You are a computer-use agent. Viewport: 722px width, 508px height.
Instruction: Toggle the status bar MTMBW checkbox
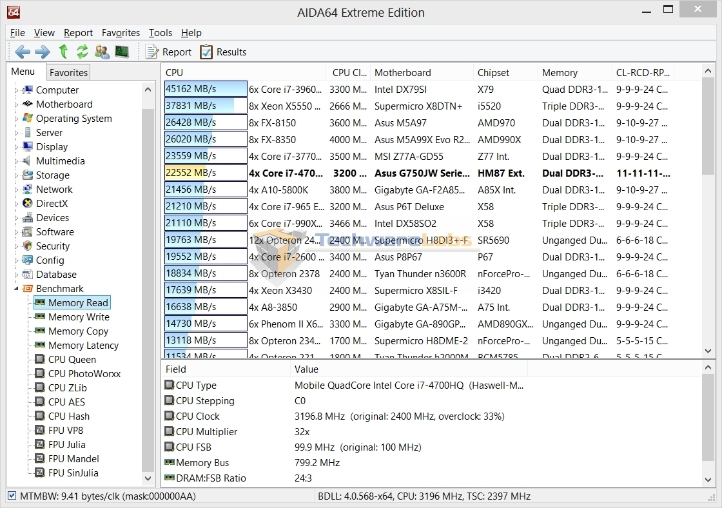click(x=12, y=496)
